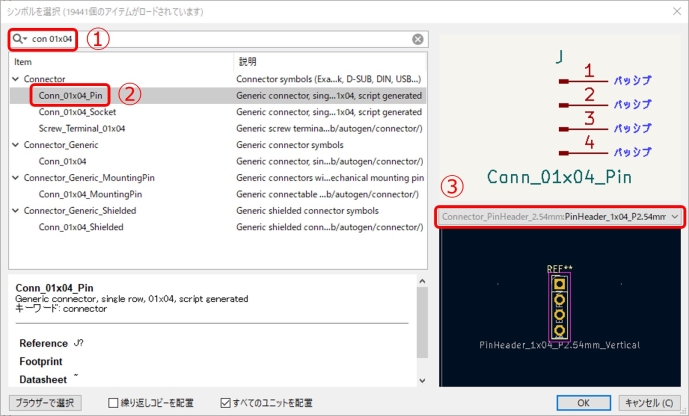
Task: Collapse the Connector_Generic_MountingPin group
Action: (x=15, y=177)
